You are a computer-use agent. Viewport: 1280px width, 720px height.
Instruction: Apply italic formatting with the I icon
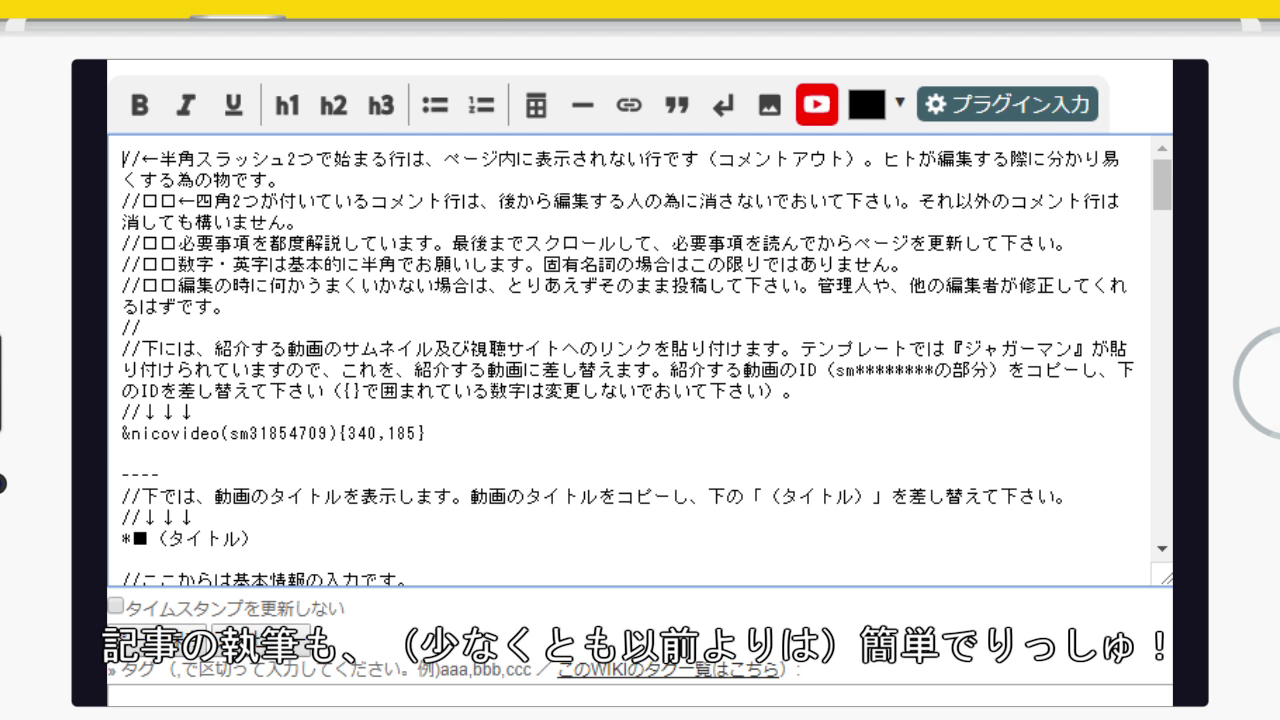point(186,104)
